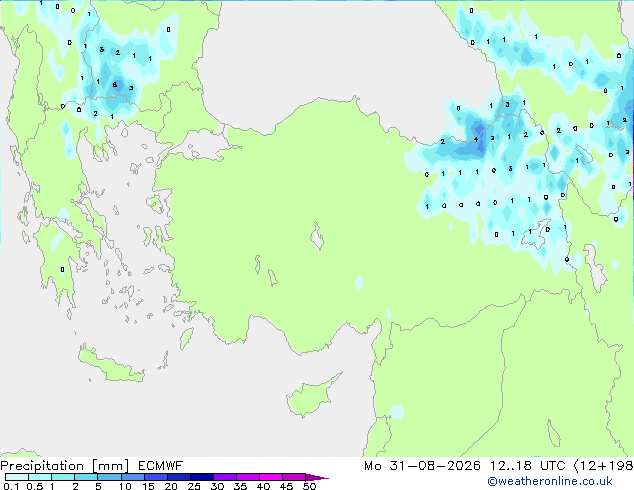The image size is (634, 490).
Task: Click the '0.1' legend scale label
Action: 11,486
